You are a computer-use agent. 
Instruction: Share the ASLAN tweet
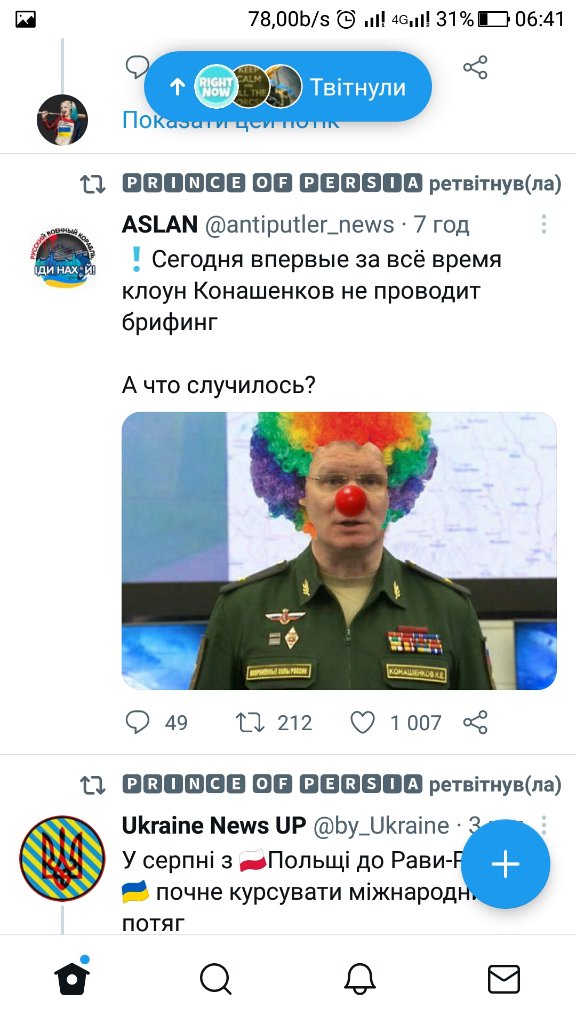(x=475, y=722)
